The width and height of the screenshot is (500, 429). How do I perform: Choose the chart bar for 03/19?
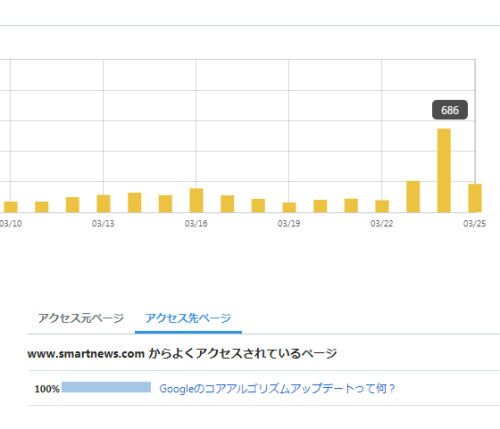coord(289,207)
